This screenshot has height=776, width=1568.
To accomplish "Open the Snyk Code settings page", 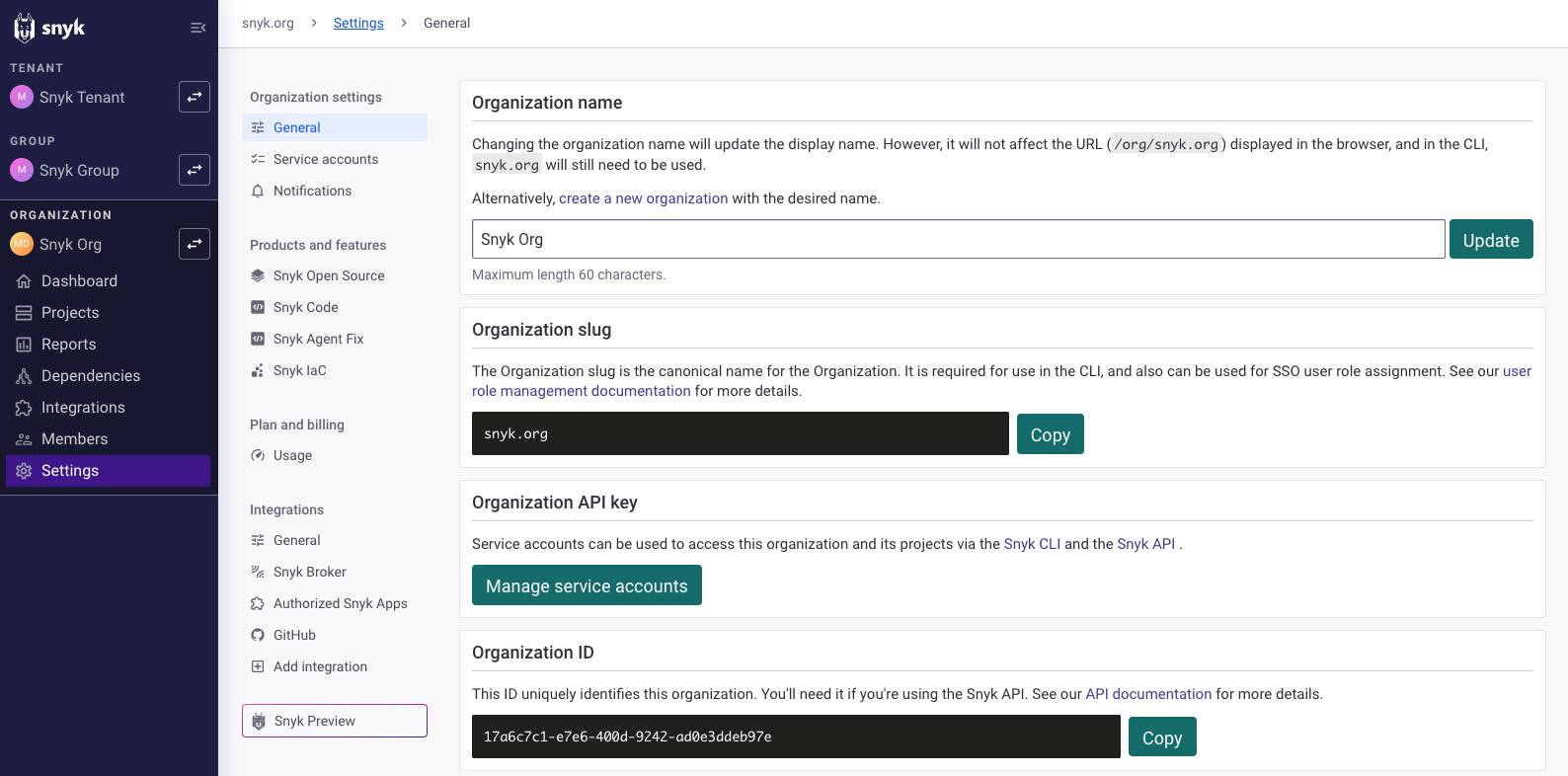I will [305, 307].
